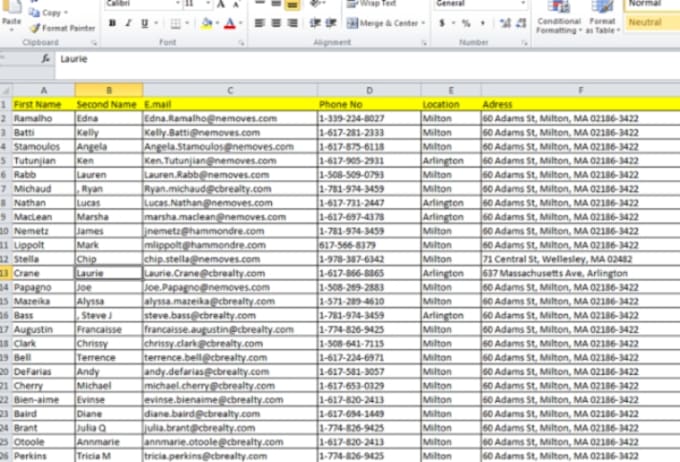The height and width of the screenshot is (462, 680).
Task: Click the Select All corner button
Action: coord(6,90)
